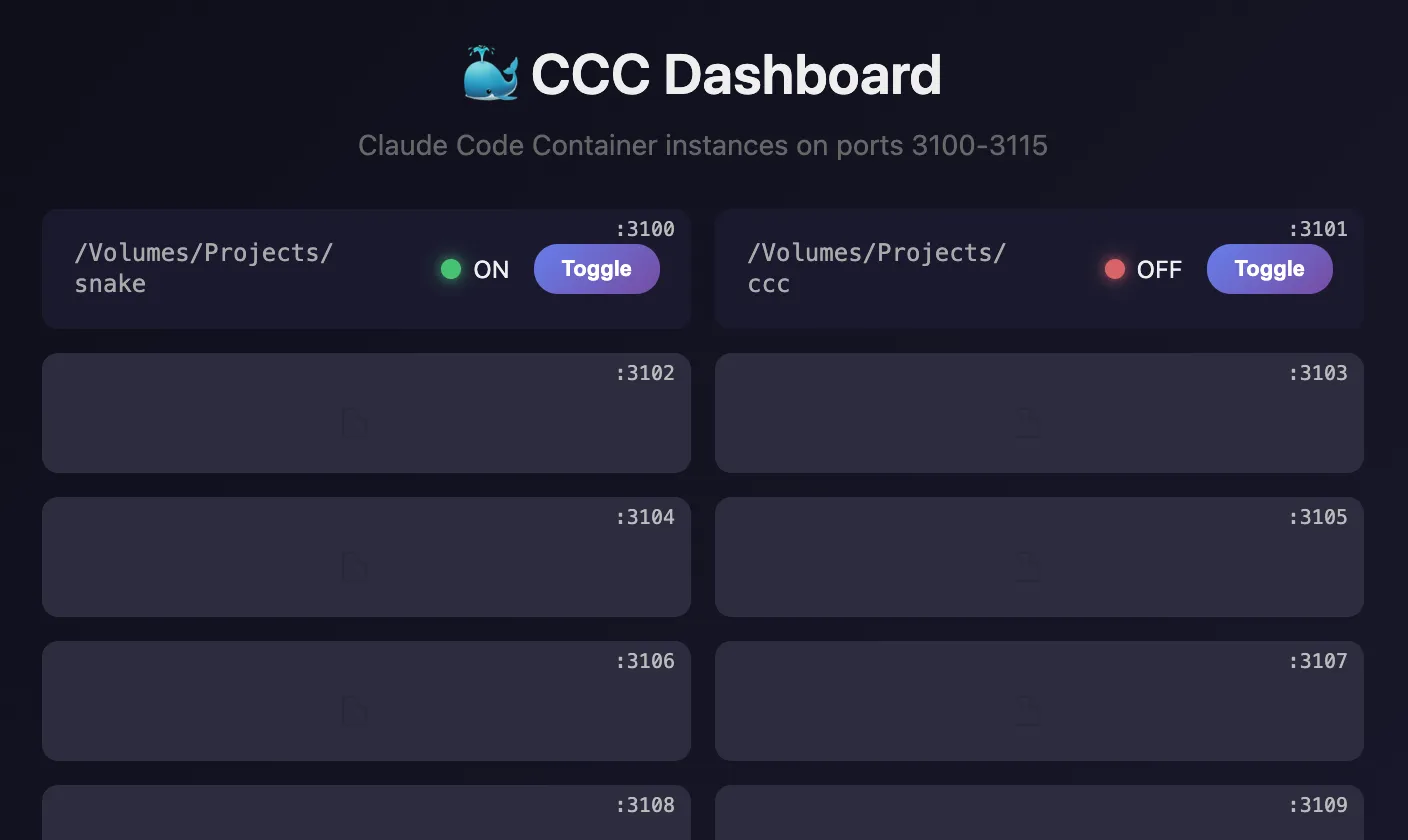Click the OFF status label for ccc
The width and height of the screenshot is (1408, 840).
(1159, 270)
